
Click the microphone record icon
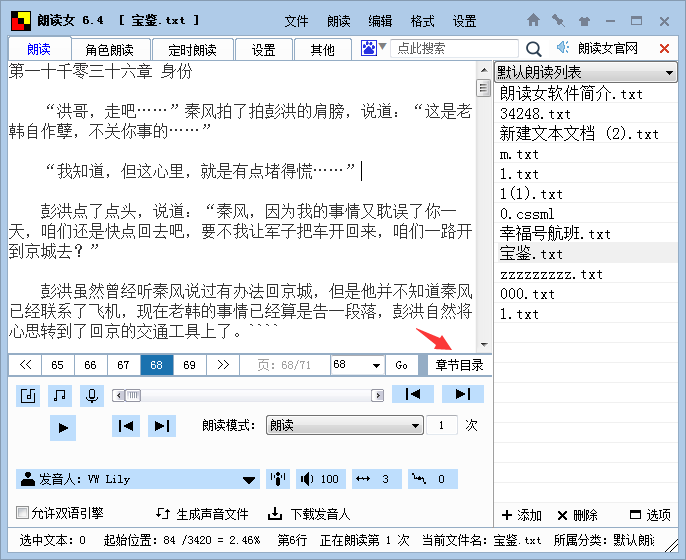[92, 396]
